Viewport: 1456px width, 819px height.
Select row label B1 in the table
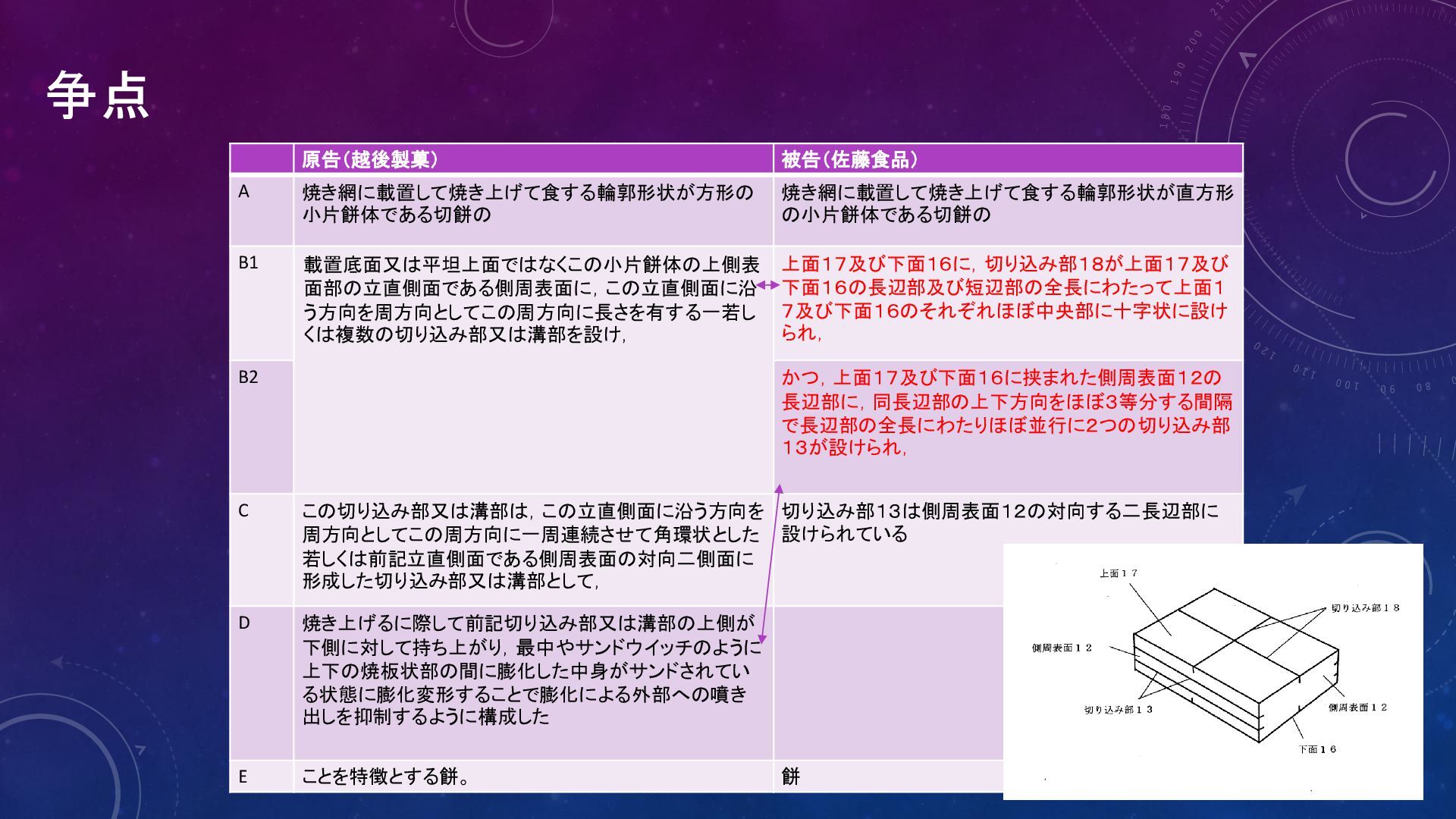click(x=248, y=262)
